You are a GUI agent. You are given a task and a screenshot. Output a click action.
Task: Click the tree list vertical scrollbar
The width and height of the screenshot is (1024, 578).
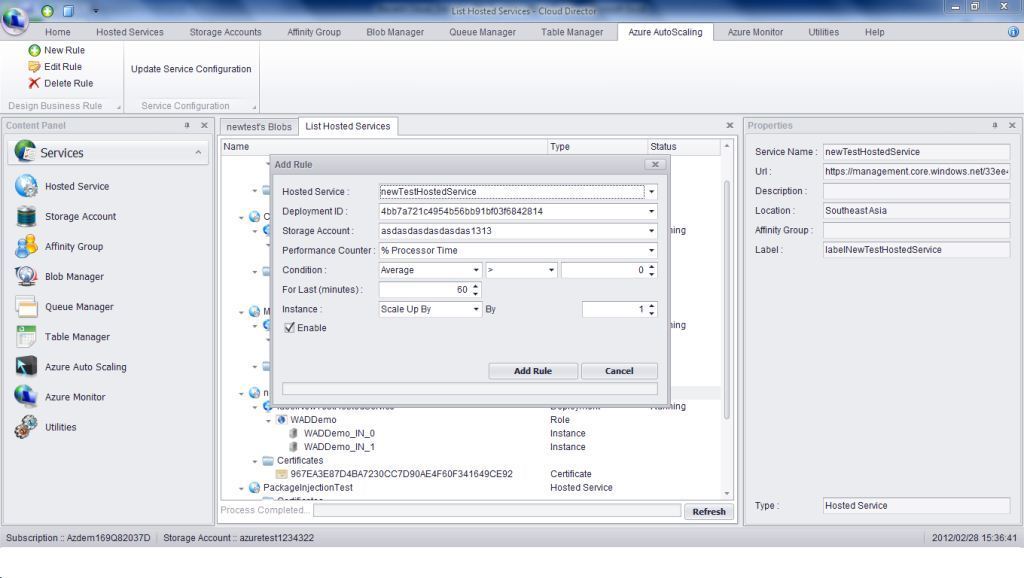(x=726, y=300)
